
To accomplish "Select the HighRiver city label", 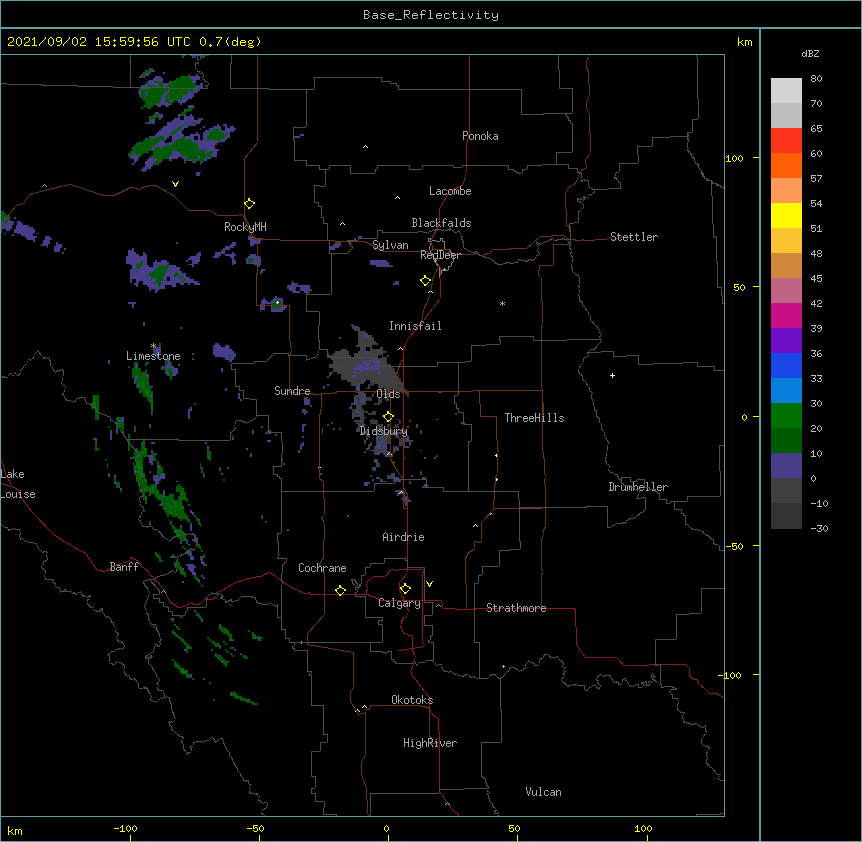I will [x=430, y=743].
